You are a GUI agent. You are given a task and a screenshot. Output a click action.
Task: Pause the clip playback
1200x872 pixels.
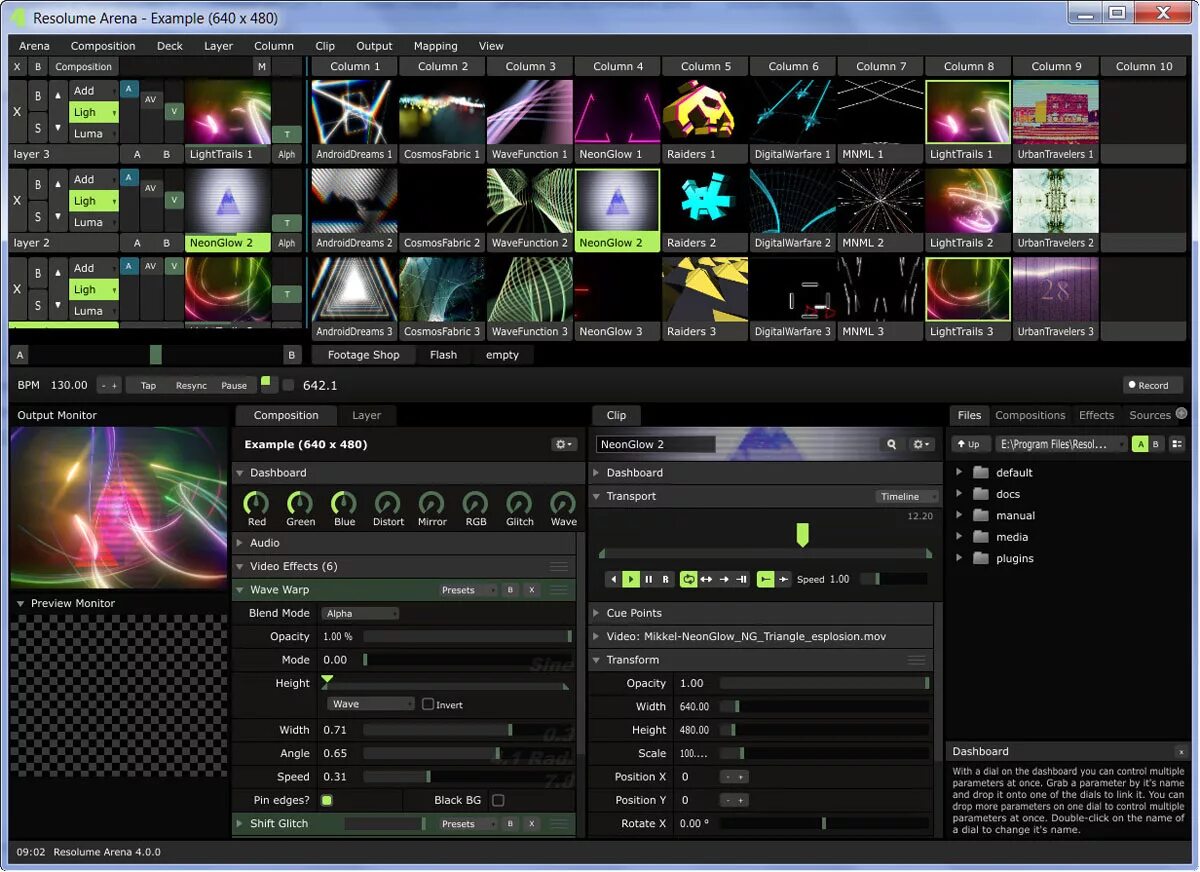[648, 579]
